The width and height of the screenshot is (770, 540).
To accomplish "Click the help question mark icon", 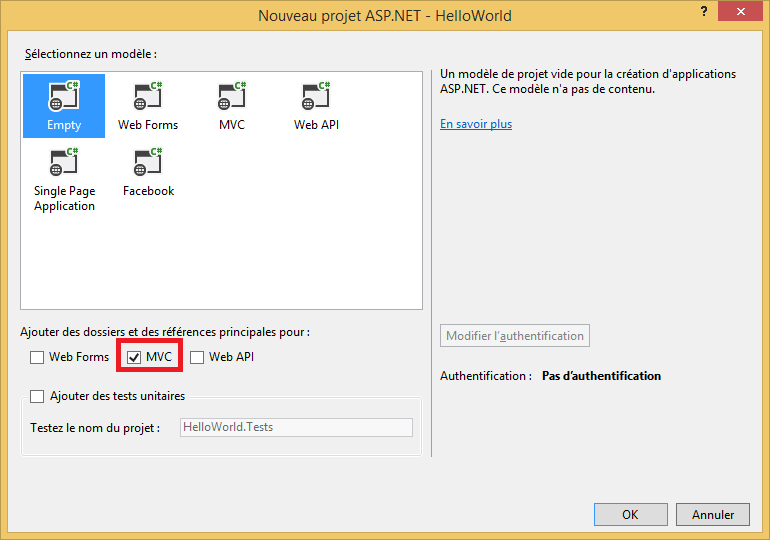I will (704, 11).
